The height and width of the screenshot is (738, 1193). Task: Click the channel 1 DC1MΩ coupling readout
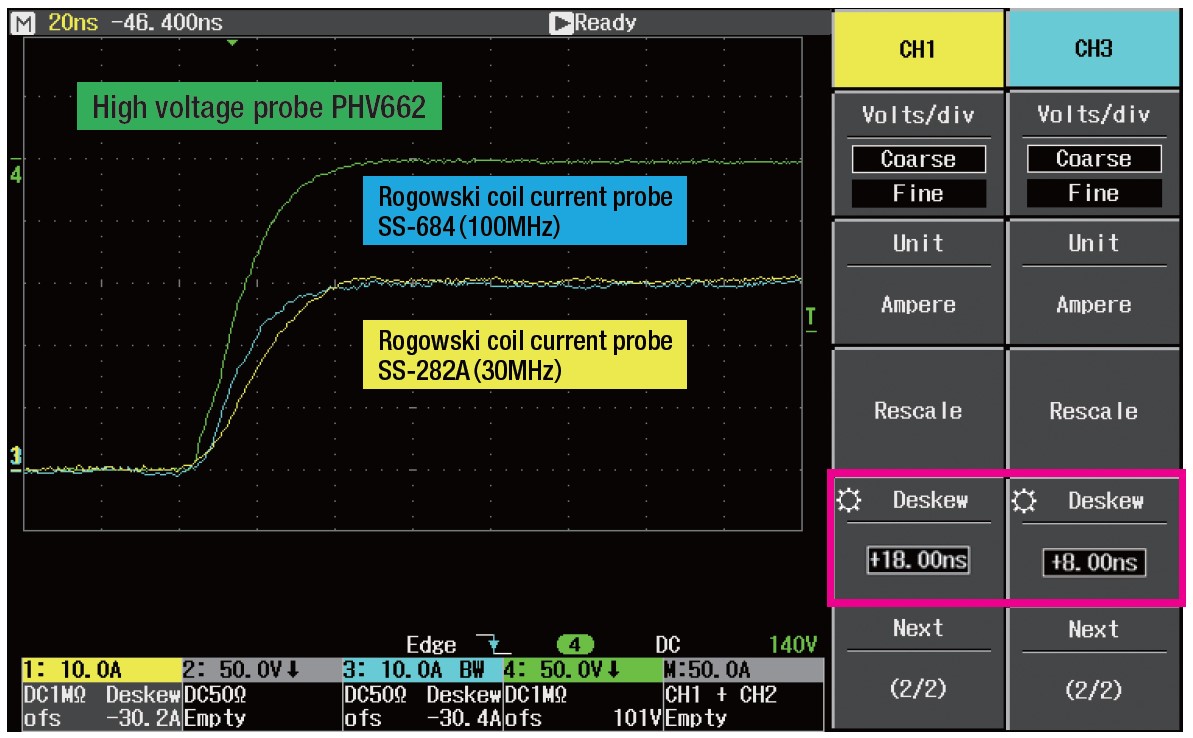(55, 695)
